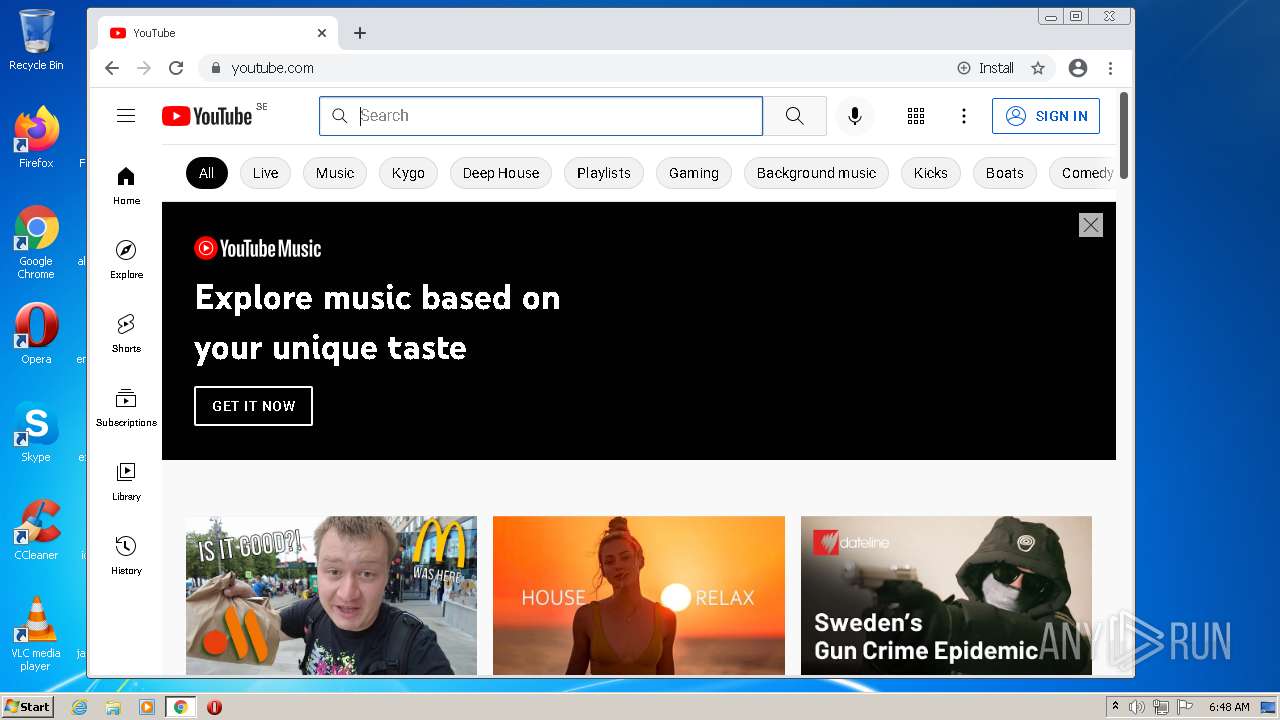Open the Skype desktop shortcut
Image resolution: width=1280 pixels, height=720 pixels.
click(x=36, y=432)
